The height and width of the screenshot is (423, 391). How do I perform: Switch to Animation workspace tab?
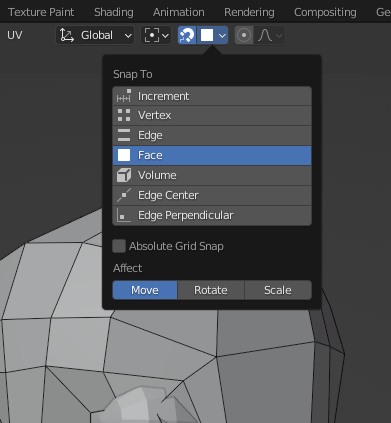click(x=179, y=12)
